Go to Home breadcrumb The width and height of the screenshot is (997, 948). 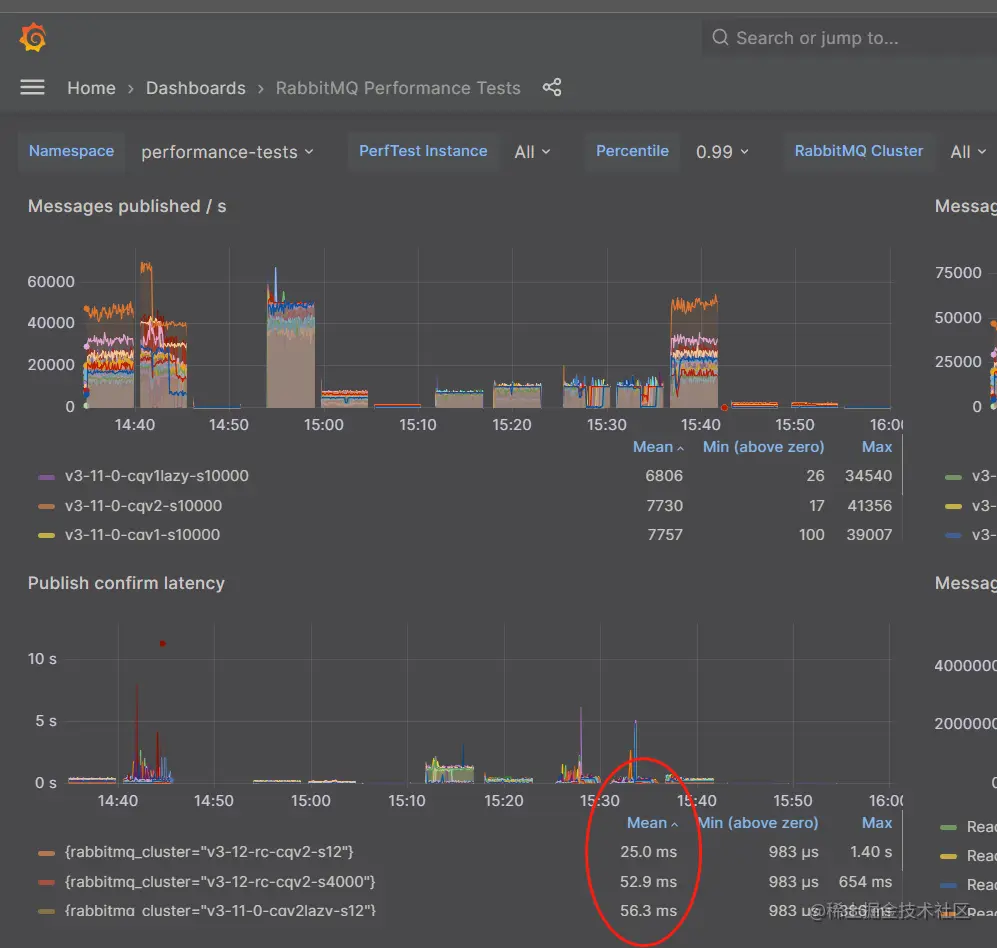point(92,88)
